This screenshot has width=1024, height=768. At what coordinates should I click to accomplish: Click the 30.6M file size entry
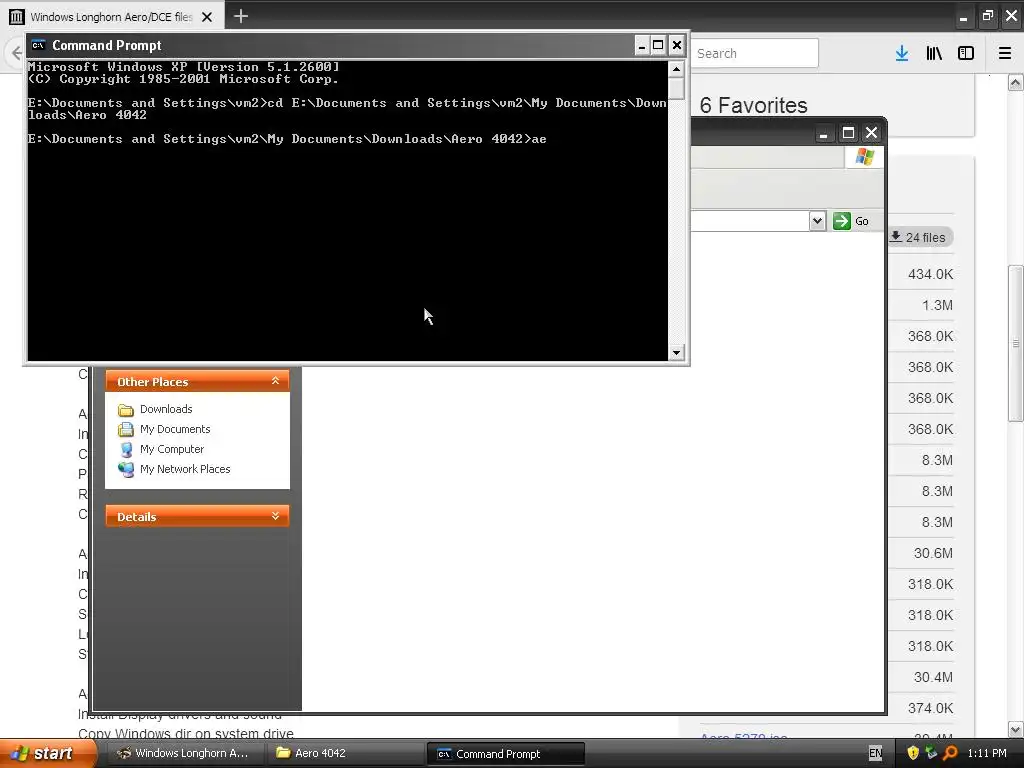pos(933,553)
